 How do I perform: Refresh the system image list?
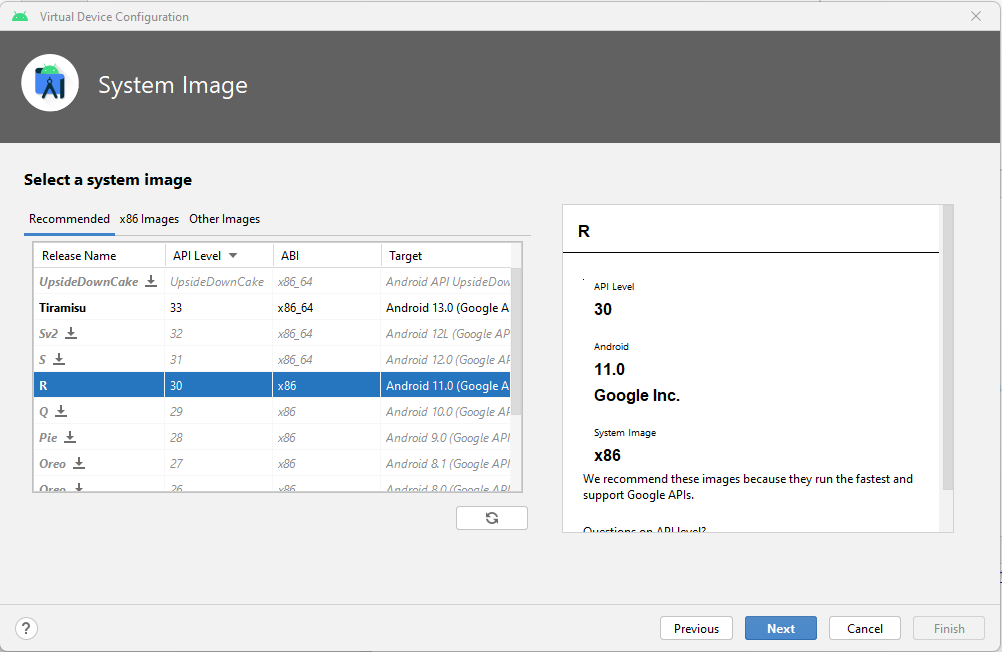[491, 518]
